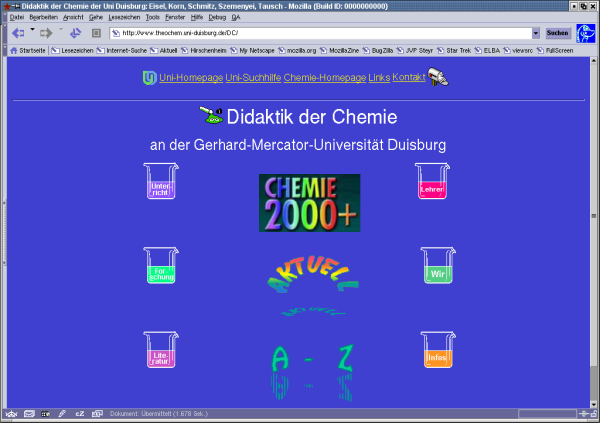The width and height of the screenshot is (600, 423).
Task: Open the Forward button history dropdown
Action: coord(61,29)
